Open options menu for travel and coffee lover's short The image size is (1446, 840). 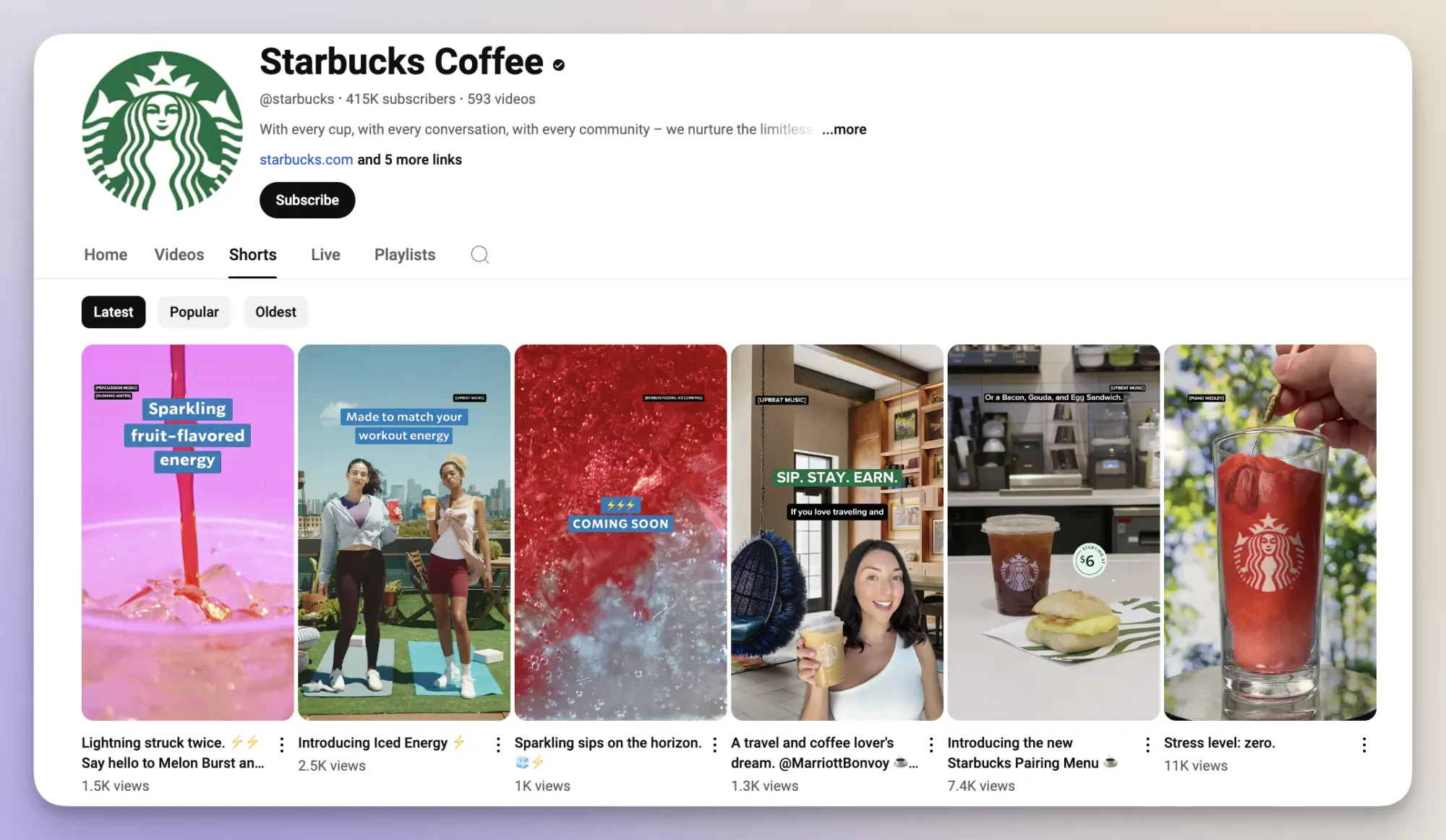click(931, 744)
